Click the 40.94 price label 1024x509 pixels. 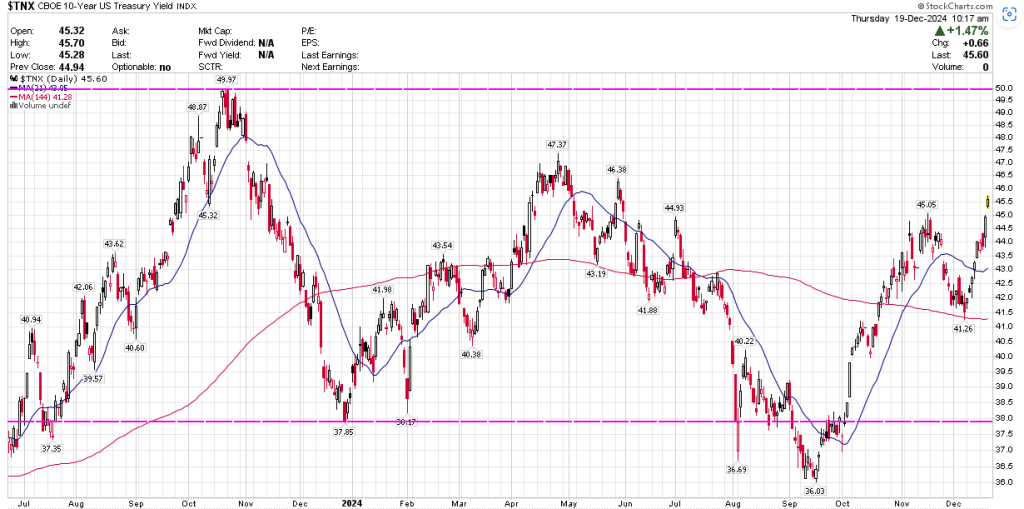31,320
